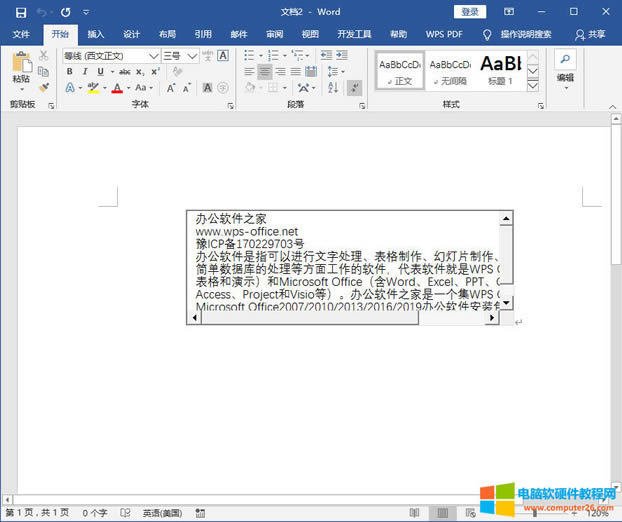622x522 pixels.
Task: Click the Strikethrough abc icon
Action: pyautogui.click(x=125, y=72)
